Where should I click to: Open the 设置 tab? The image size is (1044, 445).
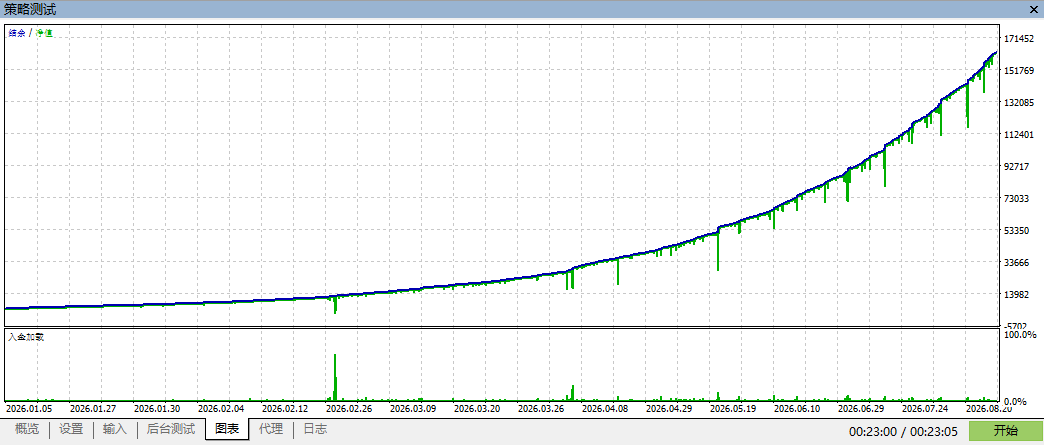[71, 430]
